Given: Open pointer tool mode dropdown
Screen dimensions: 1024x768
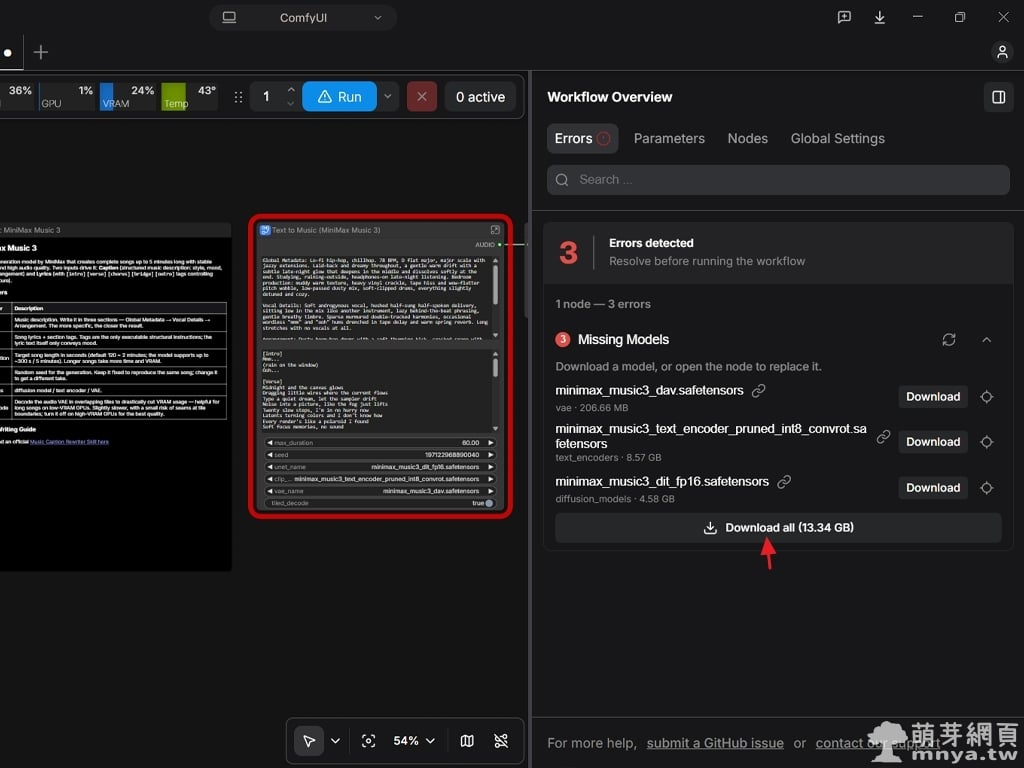Looking at the screenshot, I should coord(335,741).
